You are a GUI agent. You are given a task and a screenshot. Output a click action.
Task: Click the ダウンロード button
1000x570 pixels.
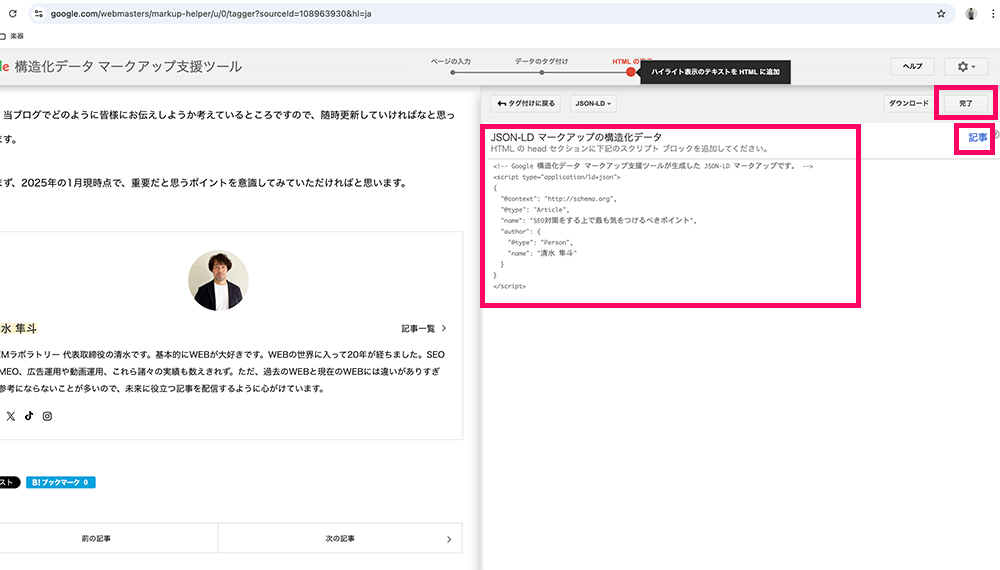[x=909, y=103]
